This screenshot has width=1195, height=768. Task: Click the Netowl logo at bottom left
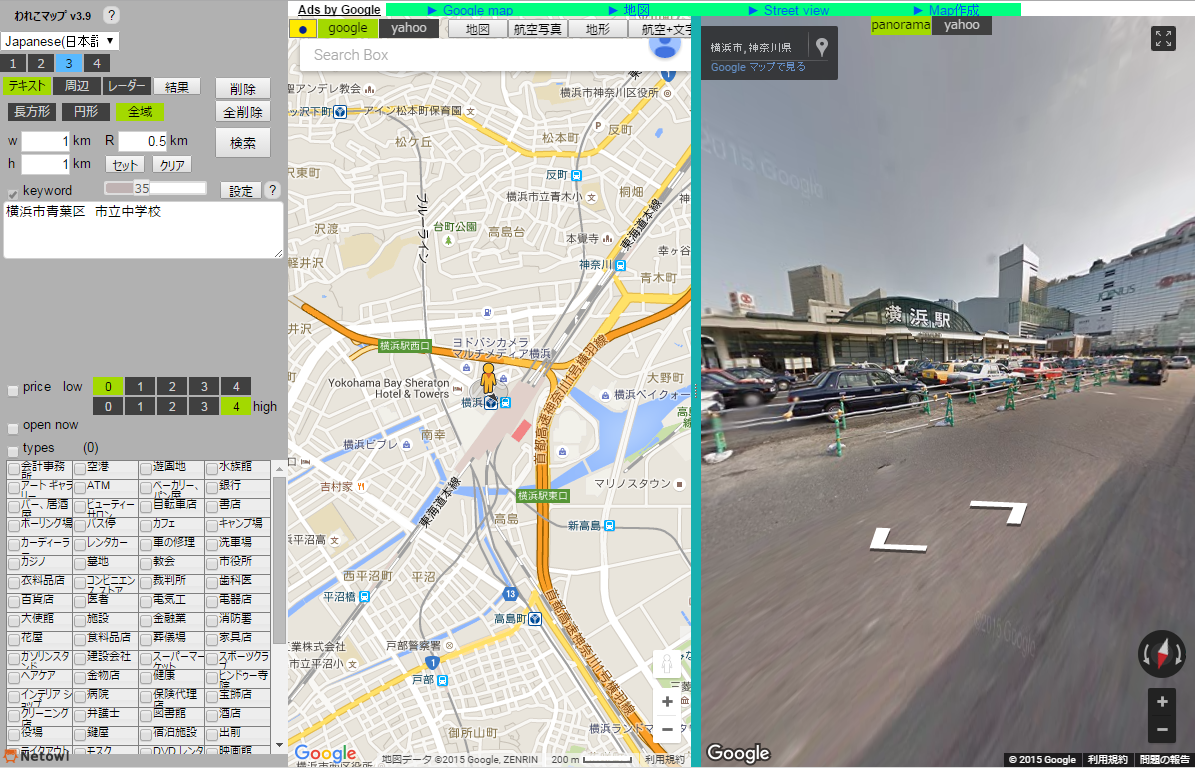click(x=35, y=757)
